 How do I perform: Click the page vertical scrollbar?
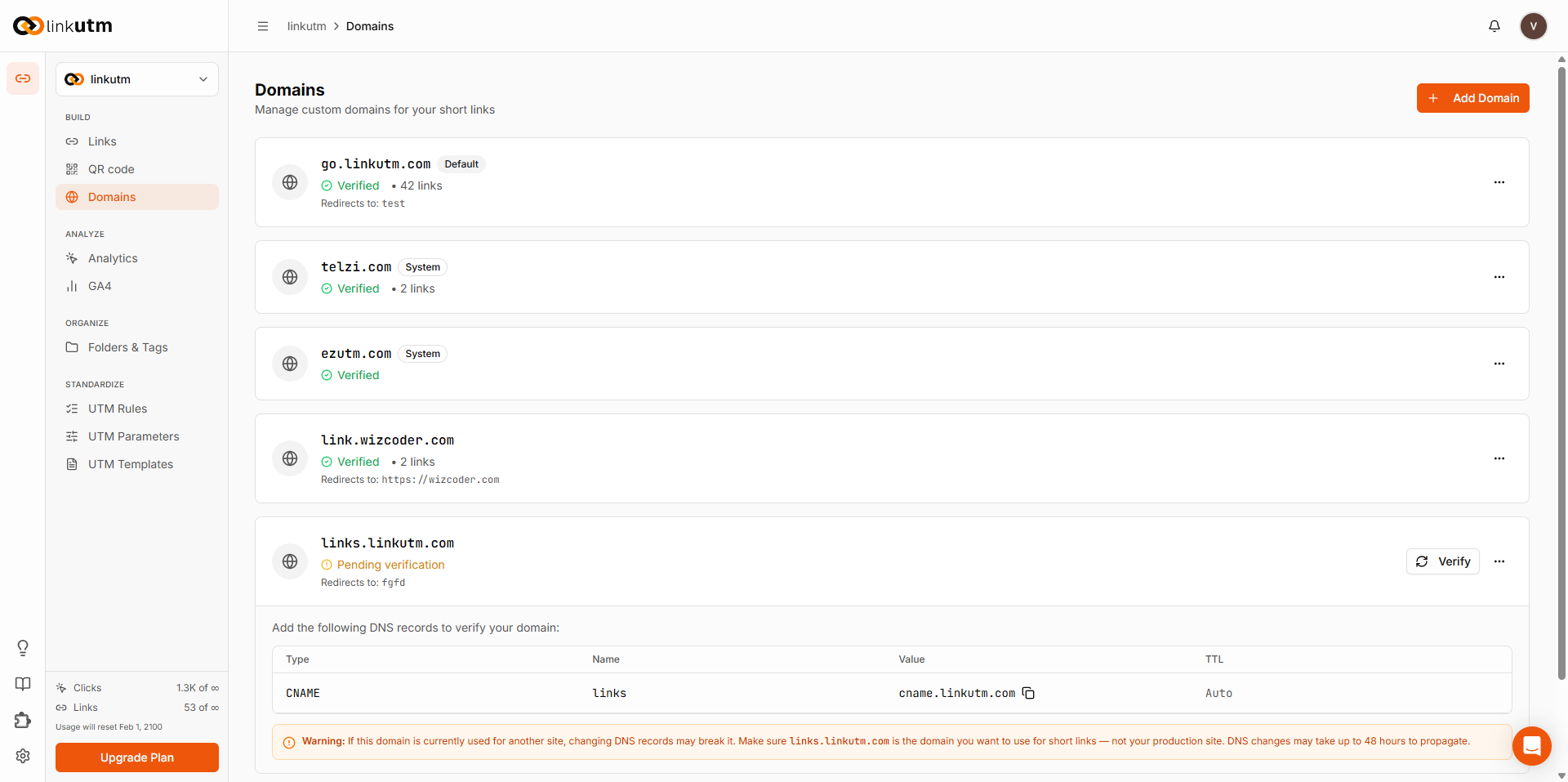pos(1561,372)
